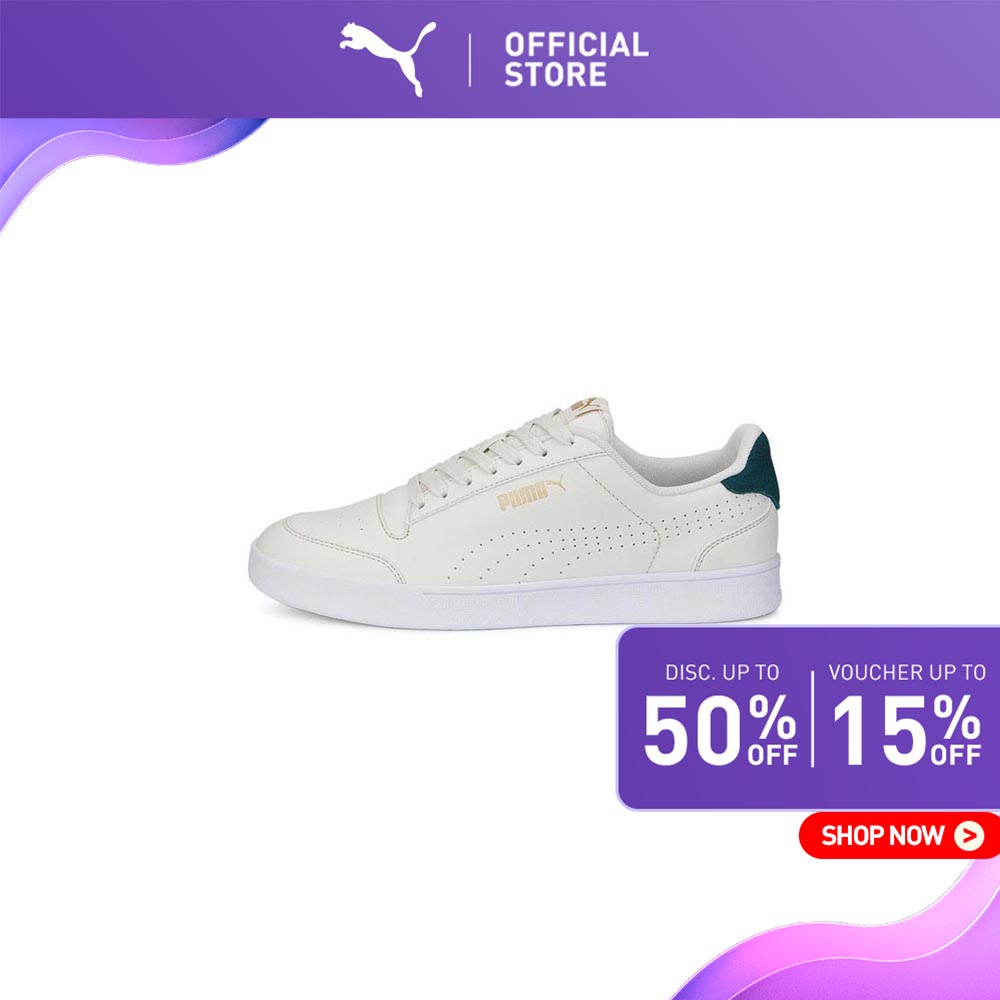Image resolution: width=1000 pixels, height=1000 pixels.
Task: Click the gold PUMA logo on shoe
Action: (x=531, y=494)
